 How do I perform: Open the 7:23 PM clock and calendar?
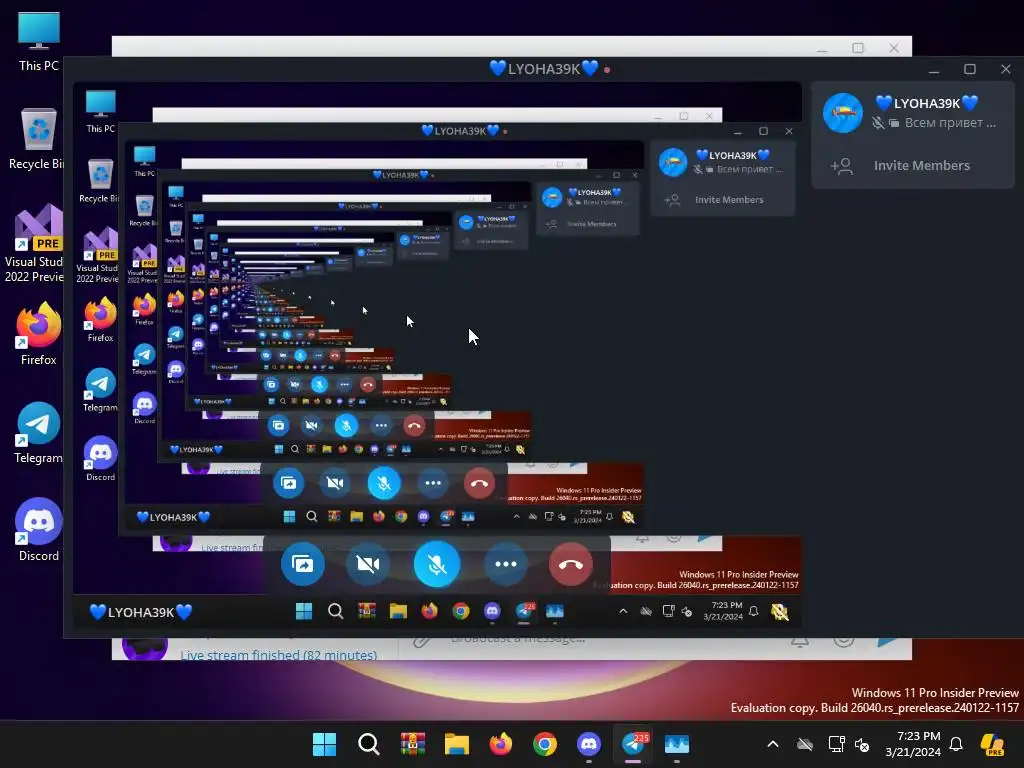click(913, 744)
